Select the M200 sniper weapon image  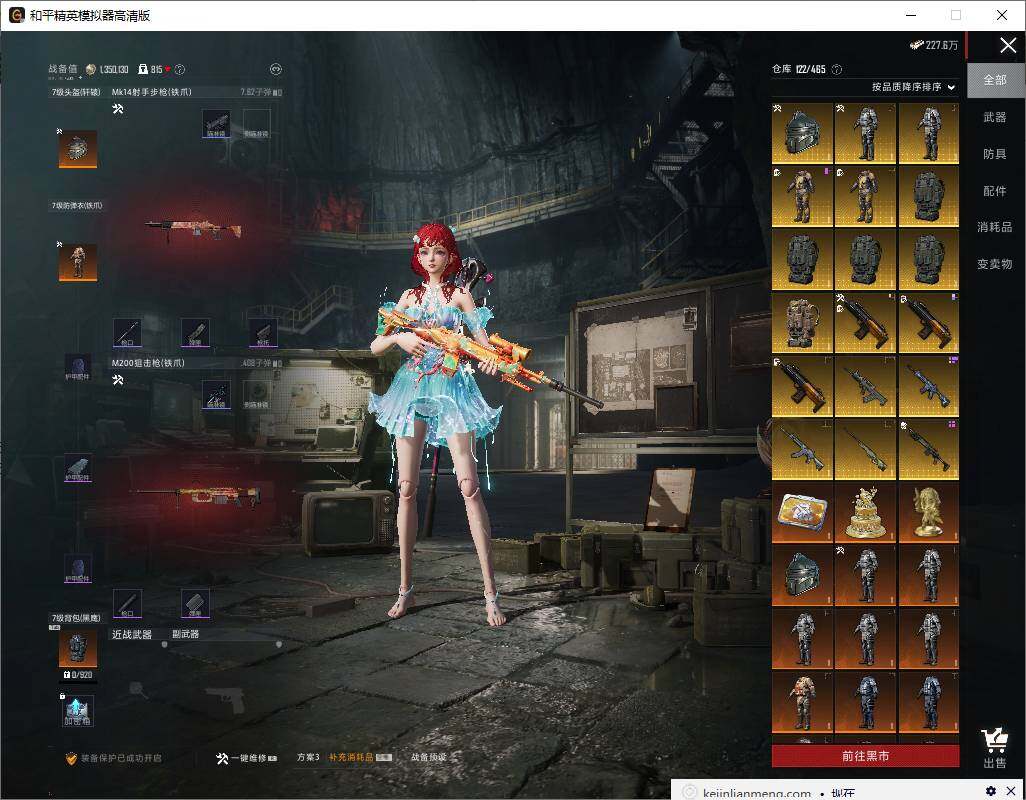click(x=196, y=496)
